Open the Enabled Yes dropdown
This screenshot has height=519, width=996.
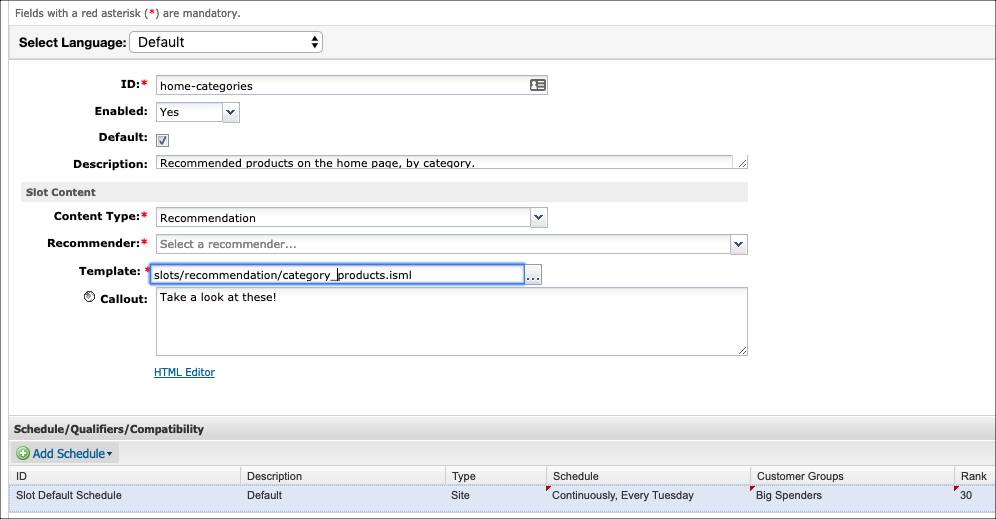click(x=198, y=112)
